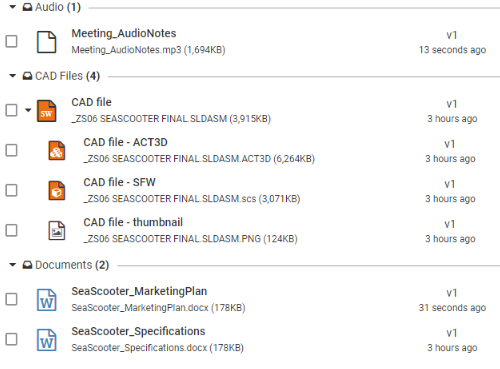The height and width of the screenshot is (369, 500).
Task: Click the CAD Files (4) group heading
Action: coord(68,76)
